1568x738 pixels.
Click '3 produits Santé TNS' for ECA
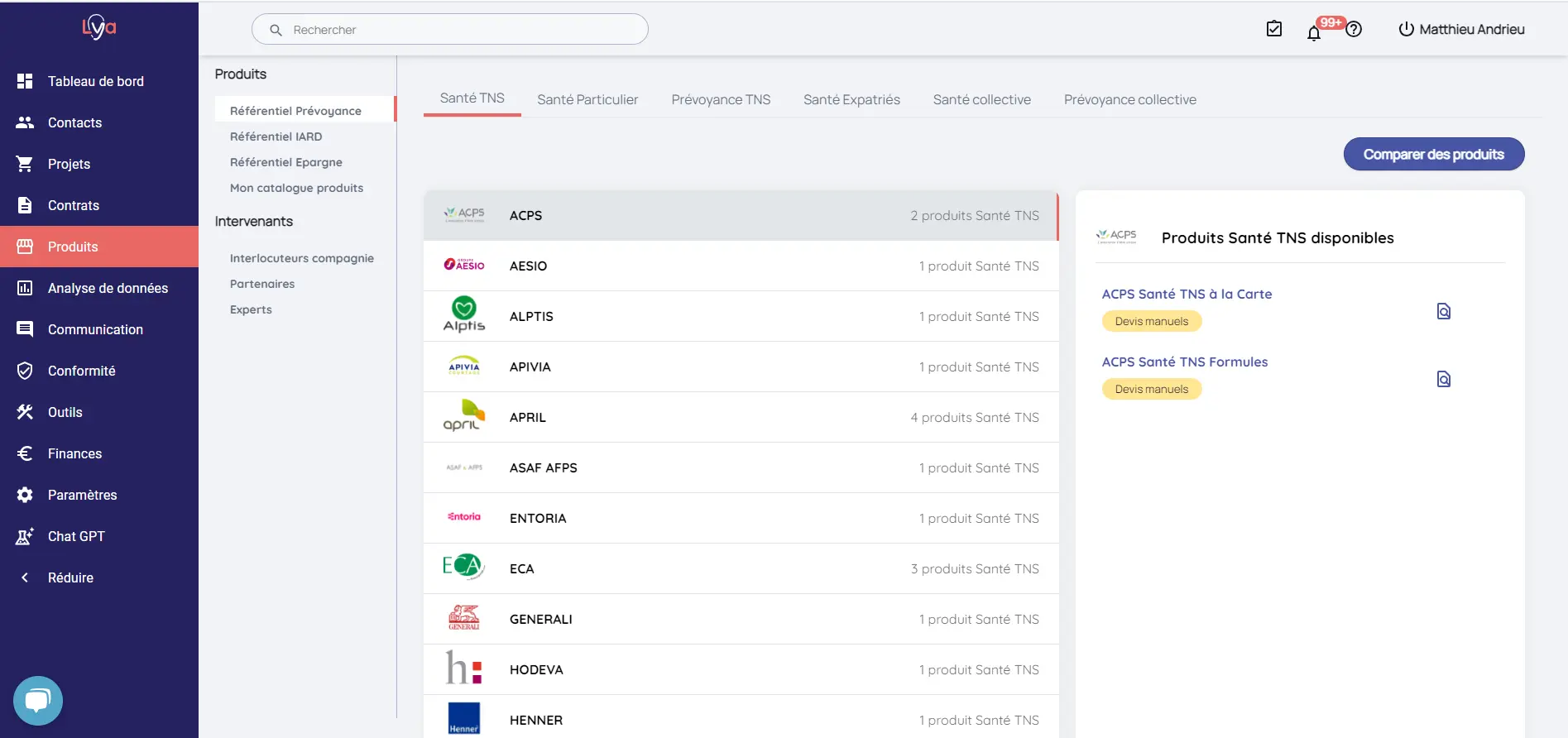tap(975, 568)
